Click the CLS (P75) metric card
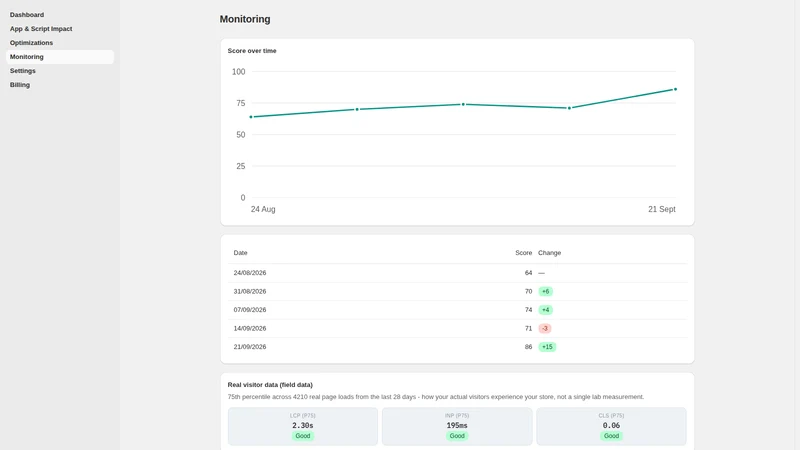800x450 pixels. tap(611, 426)
